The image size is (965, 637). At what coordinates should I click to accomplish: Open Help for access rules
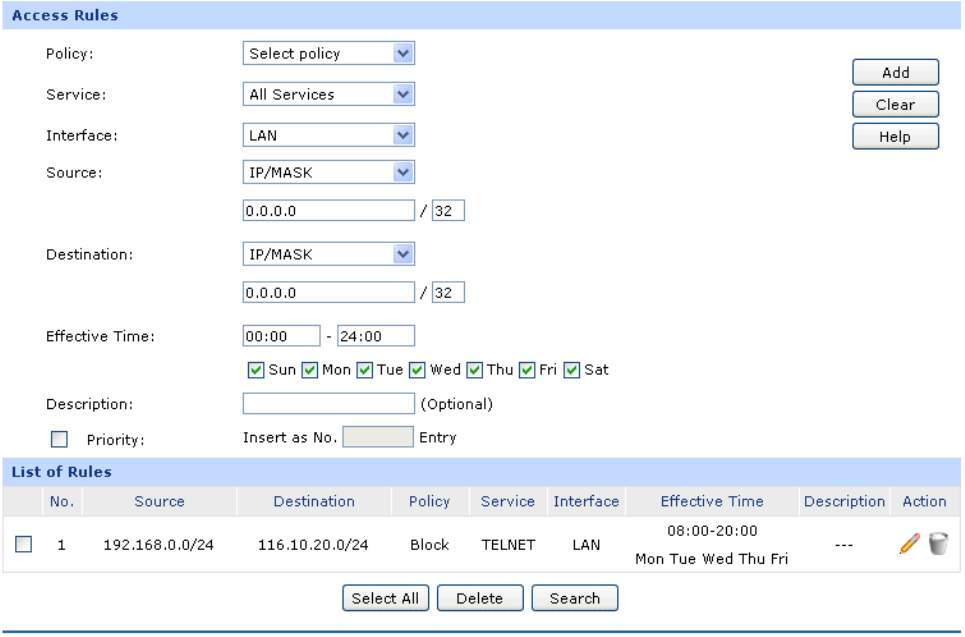(x=895, y=137)
